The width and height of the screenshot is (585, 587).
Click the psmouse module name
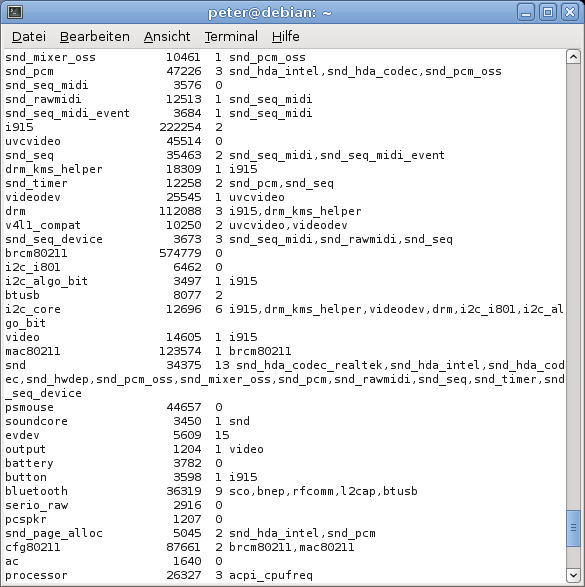point(30,407)
